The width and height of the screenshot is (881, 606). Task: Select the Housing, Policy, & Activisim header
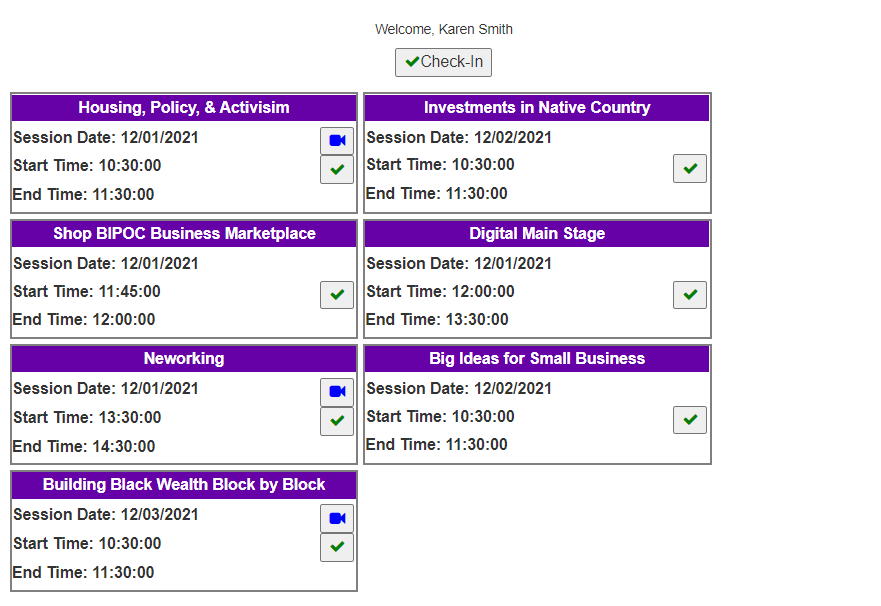184,108
